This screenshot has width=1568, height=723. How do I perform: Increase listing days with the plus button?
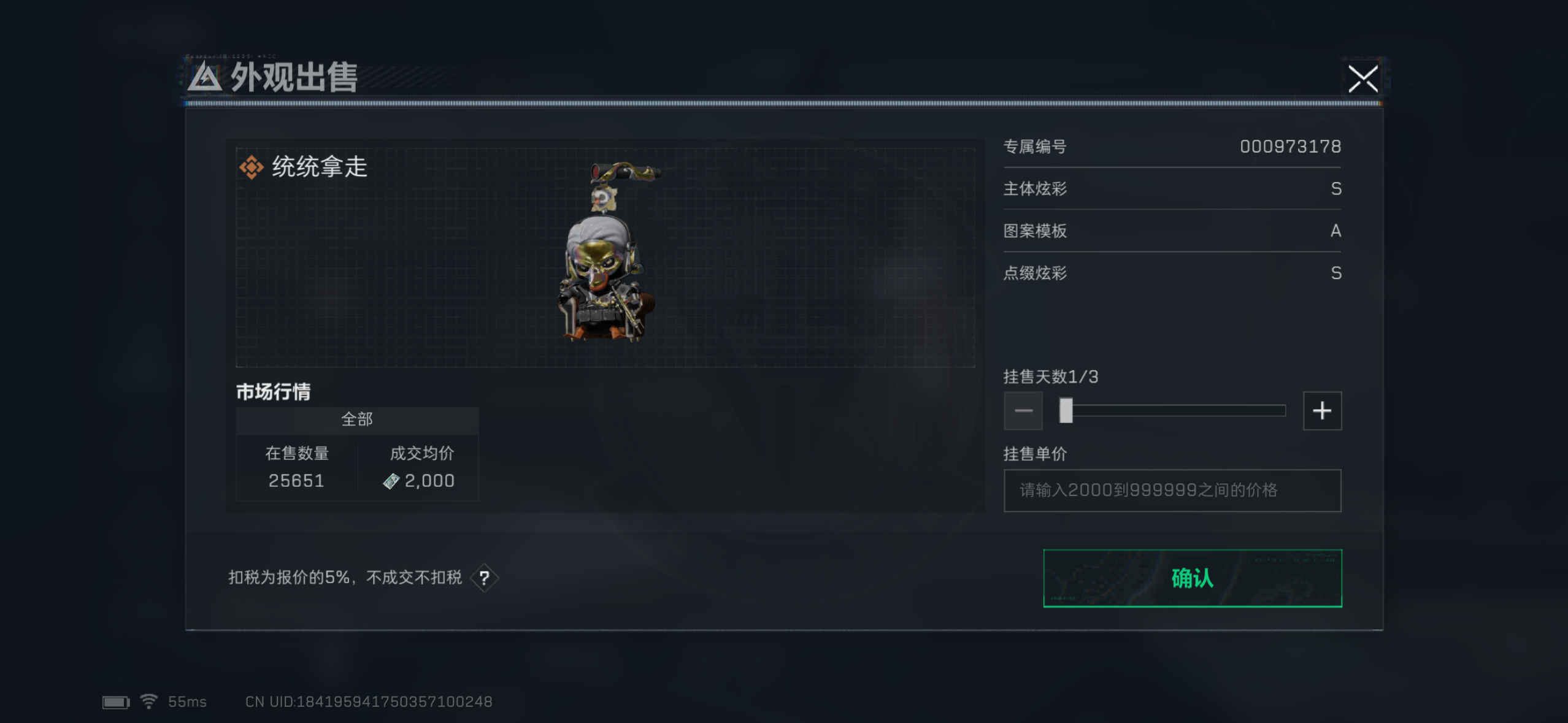[1322, 411]
